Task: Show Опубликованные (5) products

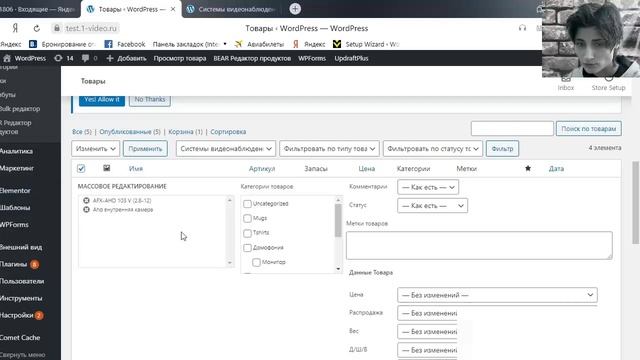Action: tap(130, 132)
